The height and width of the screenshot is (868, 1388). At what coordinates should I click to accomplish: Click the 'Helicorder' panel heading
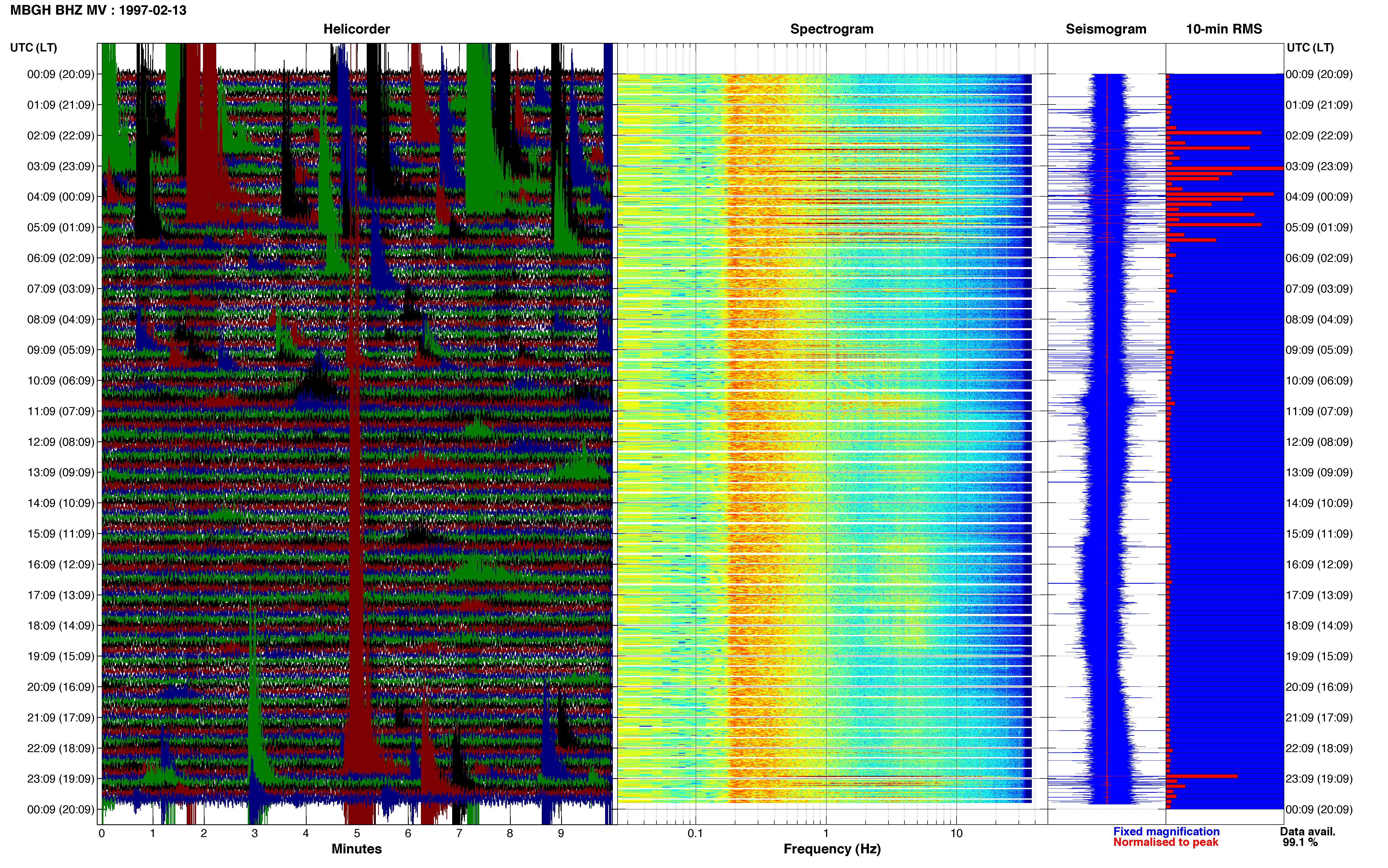tap(356, 29)
